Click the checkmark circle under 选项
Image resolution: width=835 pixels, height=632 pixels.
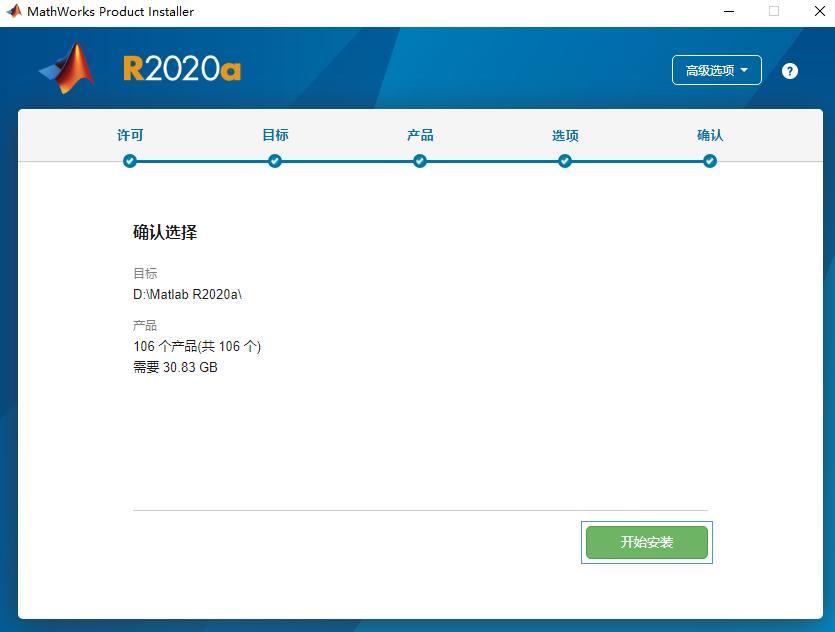tap(565, 161)
